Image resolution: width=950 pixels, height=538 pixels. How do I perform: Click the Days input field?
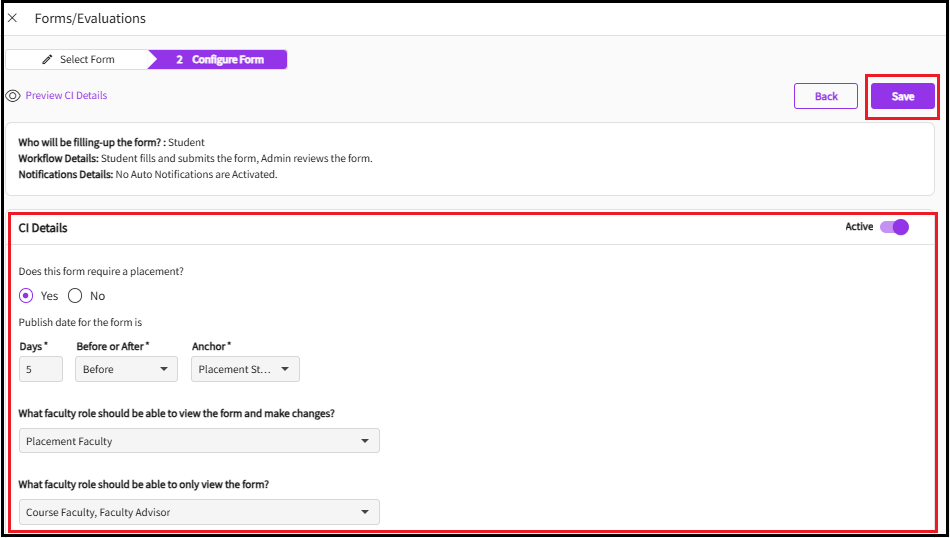coord(40,369)
